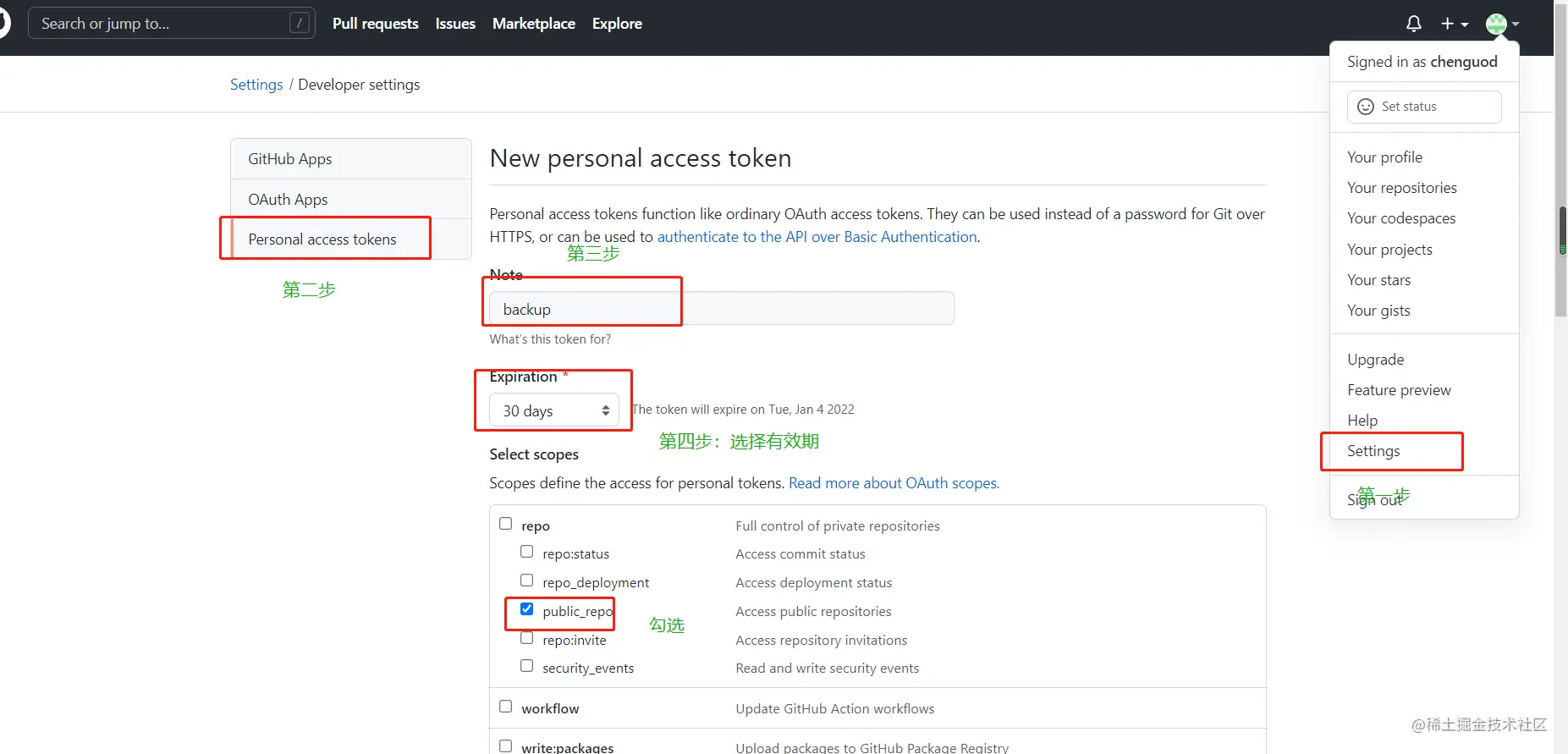Enable the security_events scope
The width and height of the screenshot is (1568, 754).
[527, 666]
